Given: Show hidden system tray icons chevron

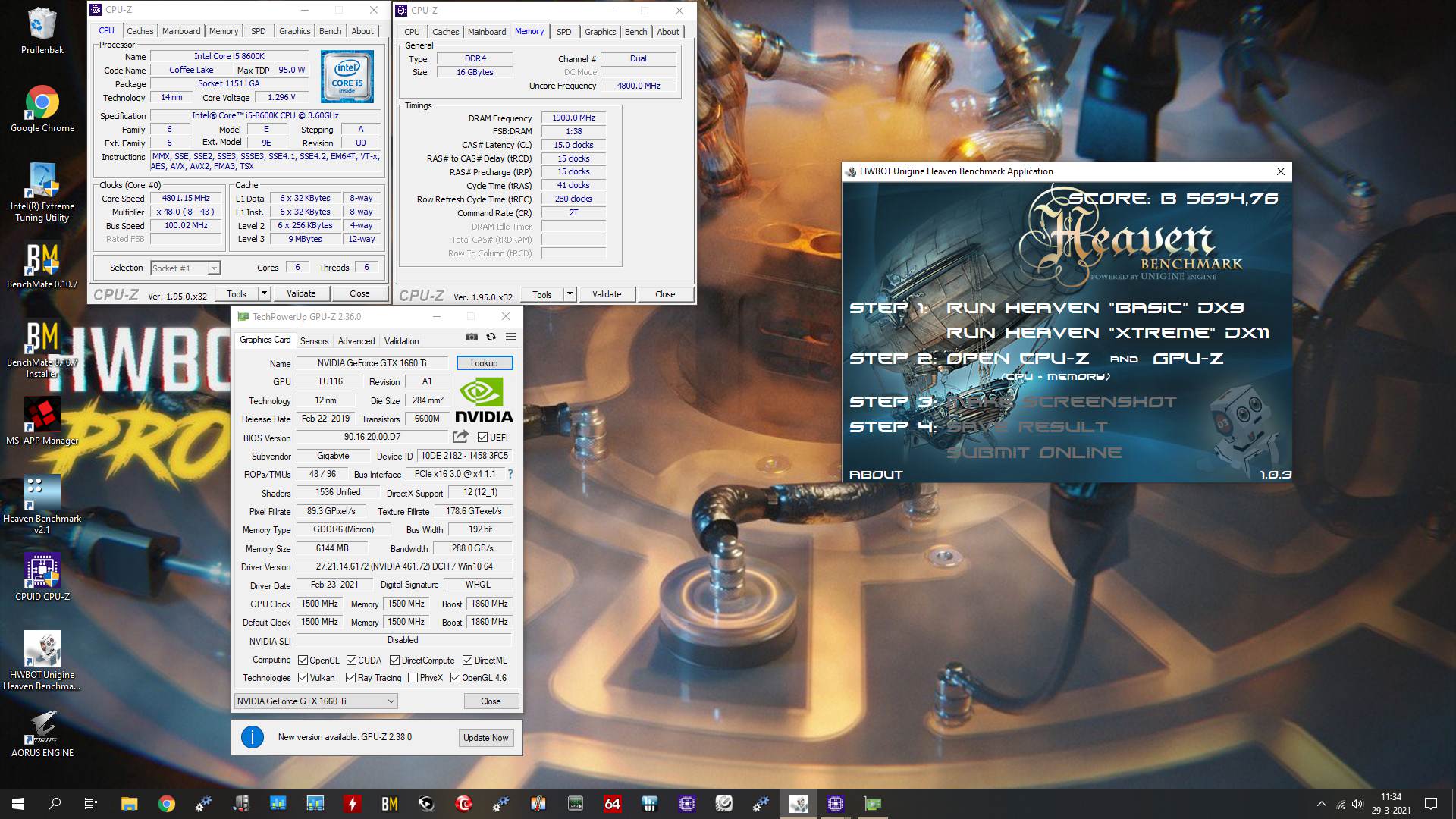Looking at the screenshot, I should (1322, 804).
